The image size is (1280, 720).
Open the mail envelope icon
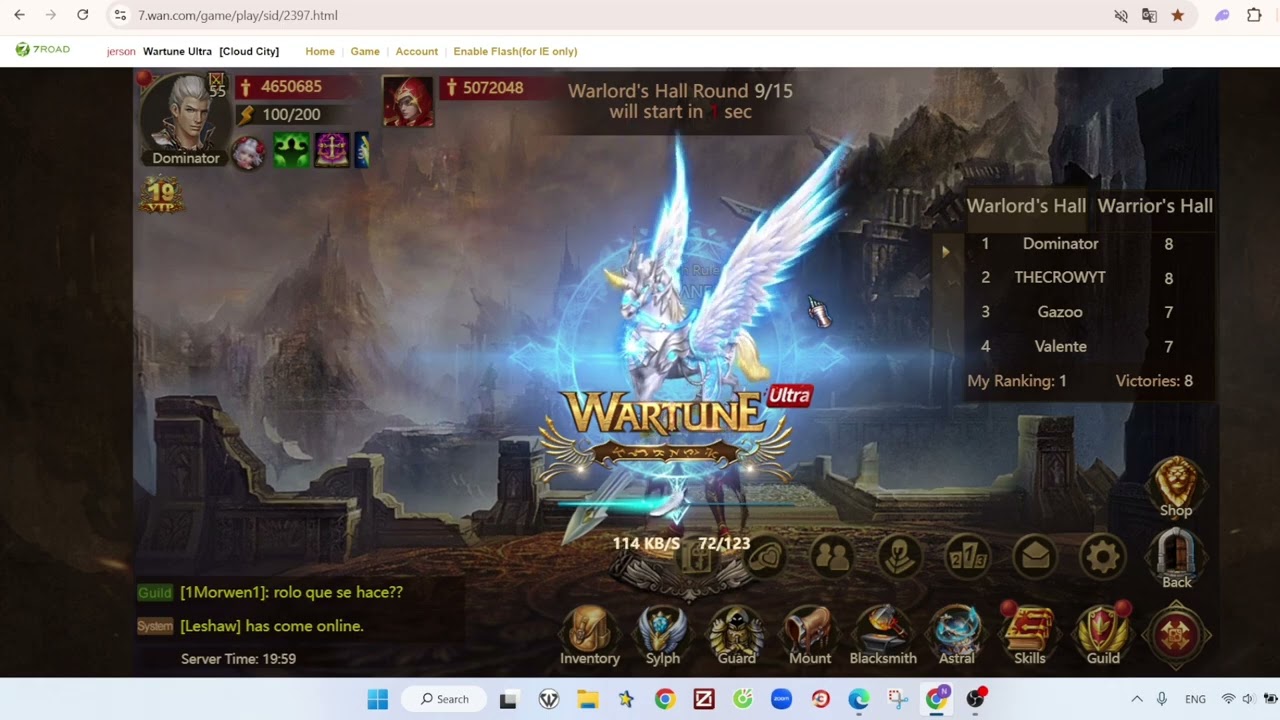coord(1035,556)
